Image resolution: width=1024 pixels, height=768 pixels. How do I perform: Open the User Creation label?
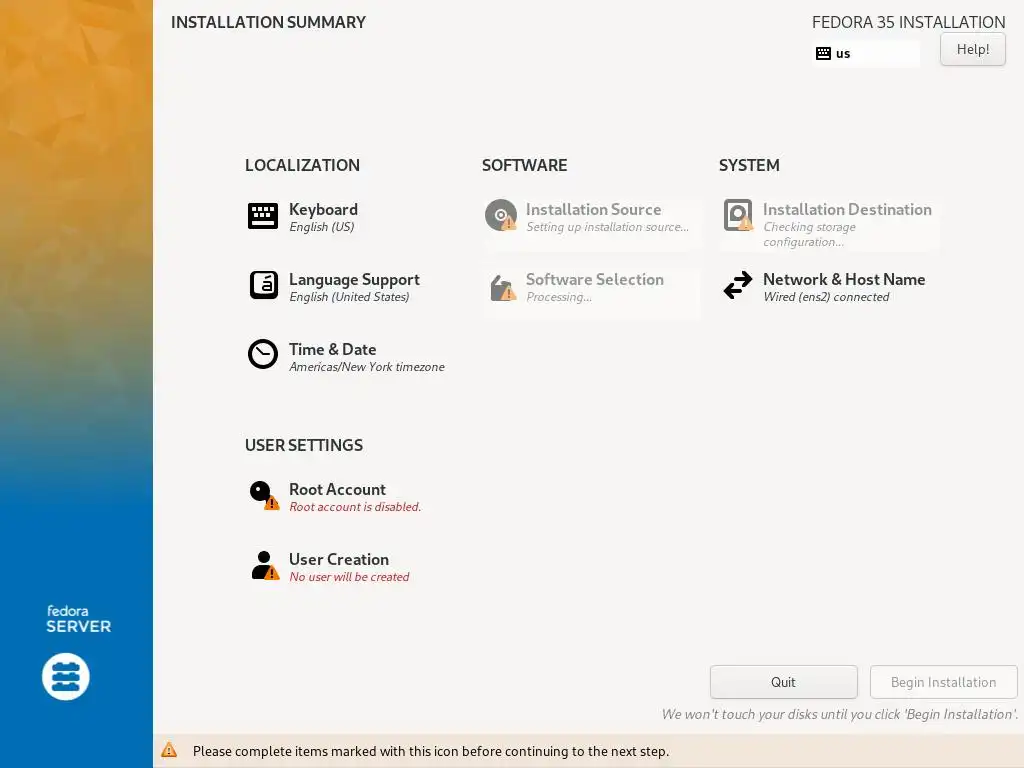(x=338, y=560)
